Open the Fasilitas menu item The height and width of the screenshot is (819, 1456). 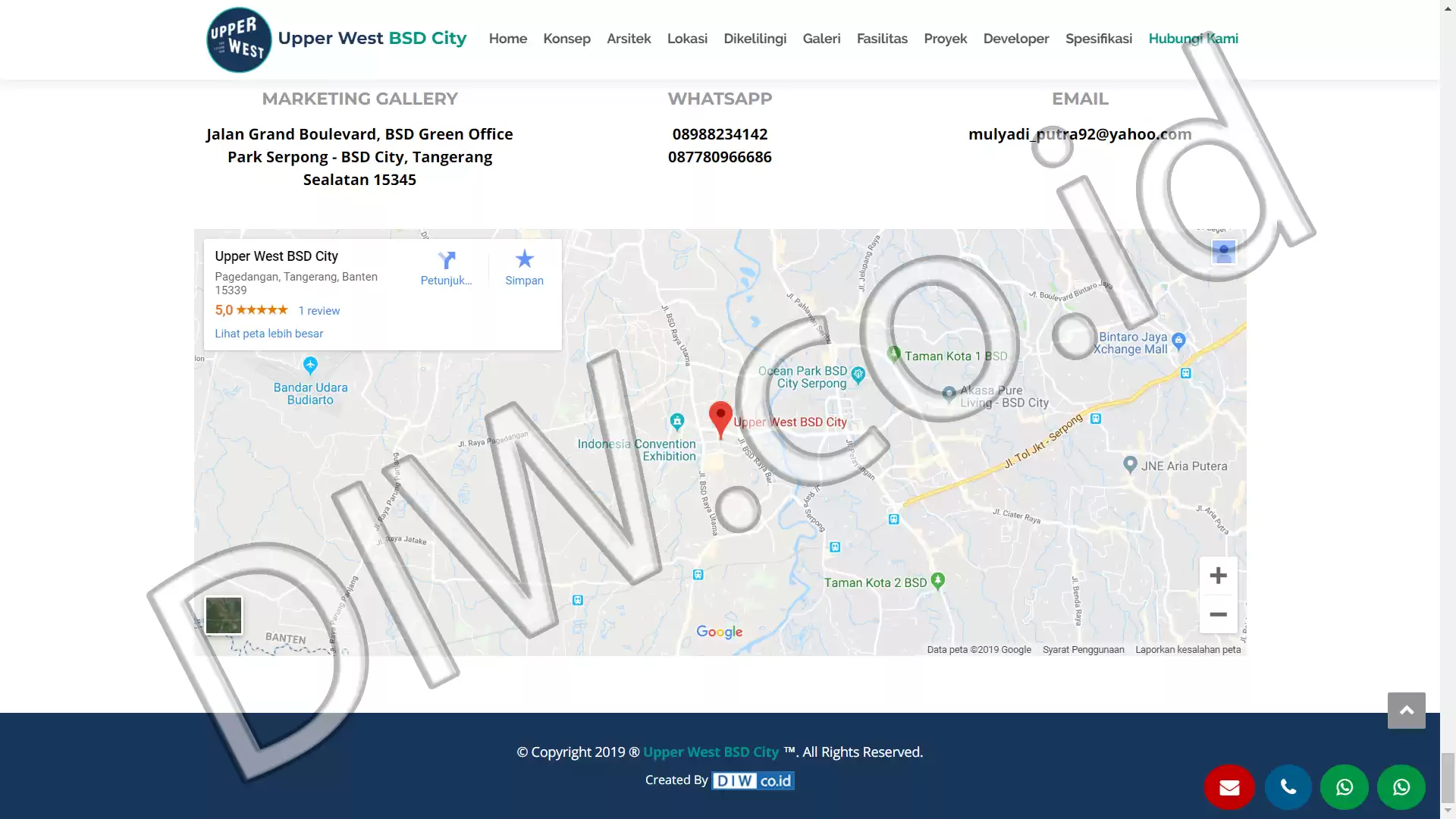point(882,39)
